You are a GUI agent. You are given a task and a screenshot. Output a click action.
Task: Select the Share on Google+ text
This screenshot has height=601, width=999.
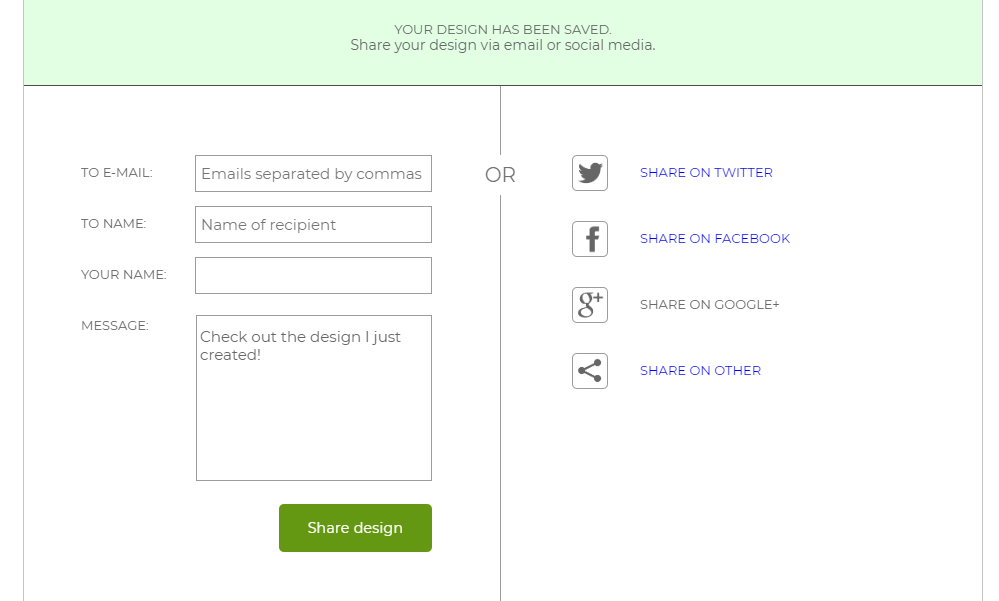click(x=710, y=305)
